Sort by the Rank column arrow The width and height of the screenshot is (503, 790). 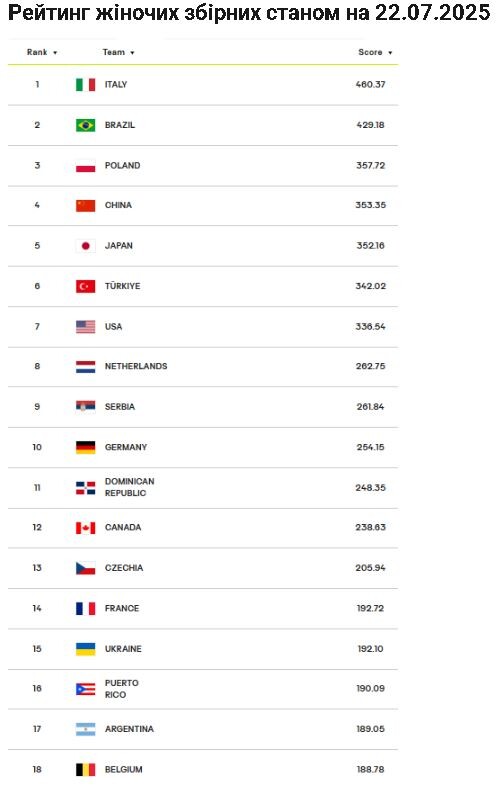coord(55,53)
